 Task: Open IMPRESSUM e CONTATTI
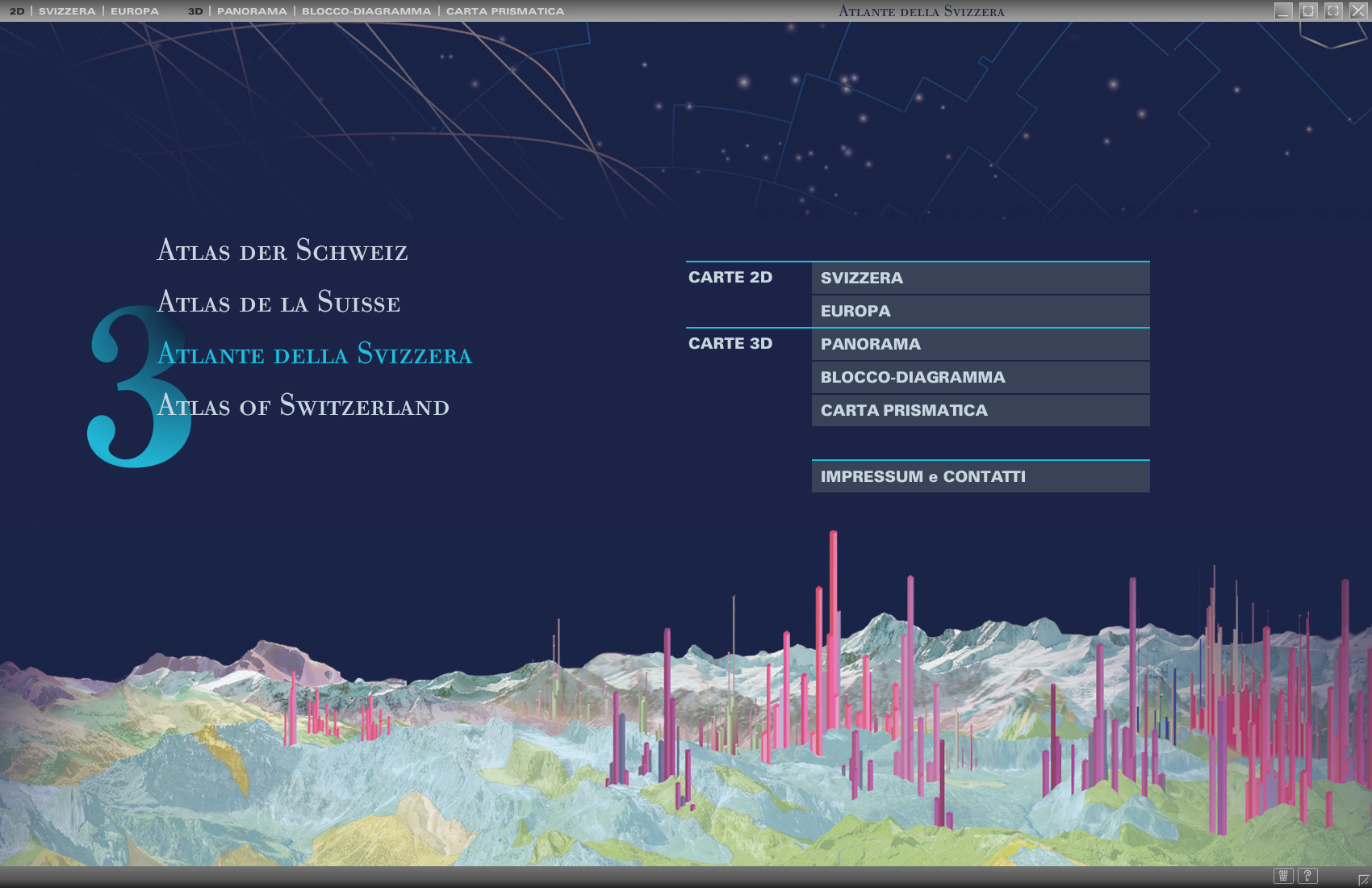pyautogui.click(x=981, y=476)
